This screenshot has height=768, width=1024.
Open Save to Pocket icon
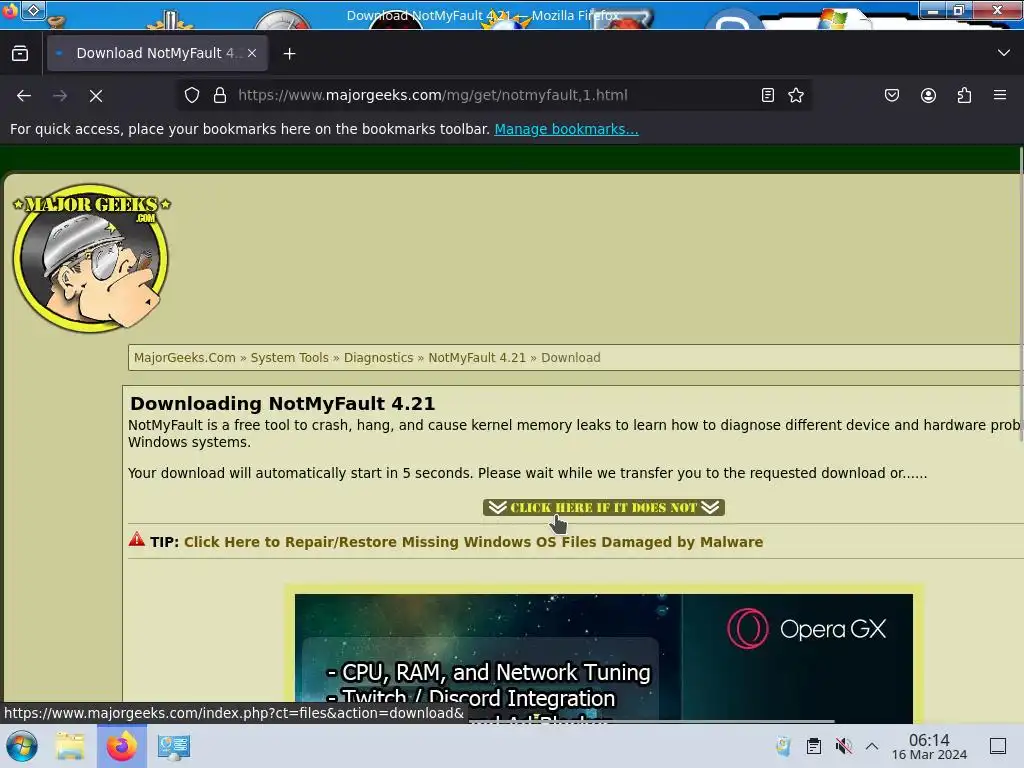[892, 95]
